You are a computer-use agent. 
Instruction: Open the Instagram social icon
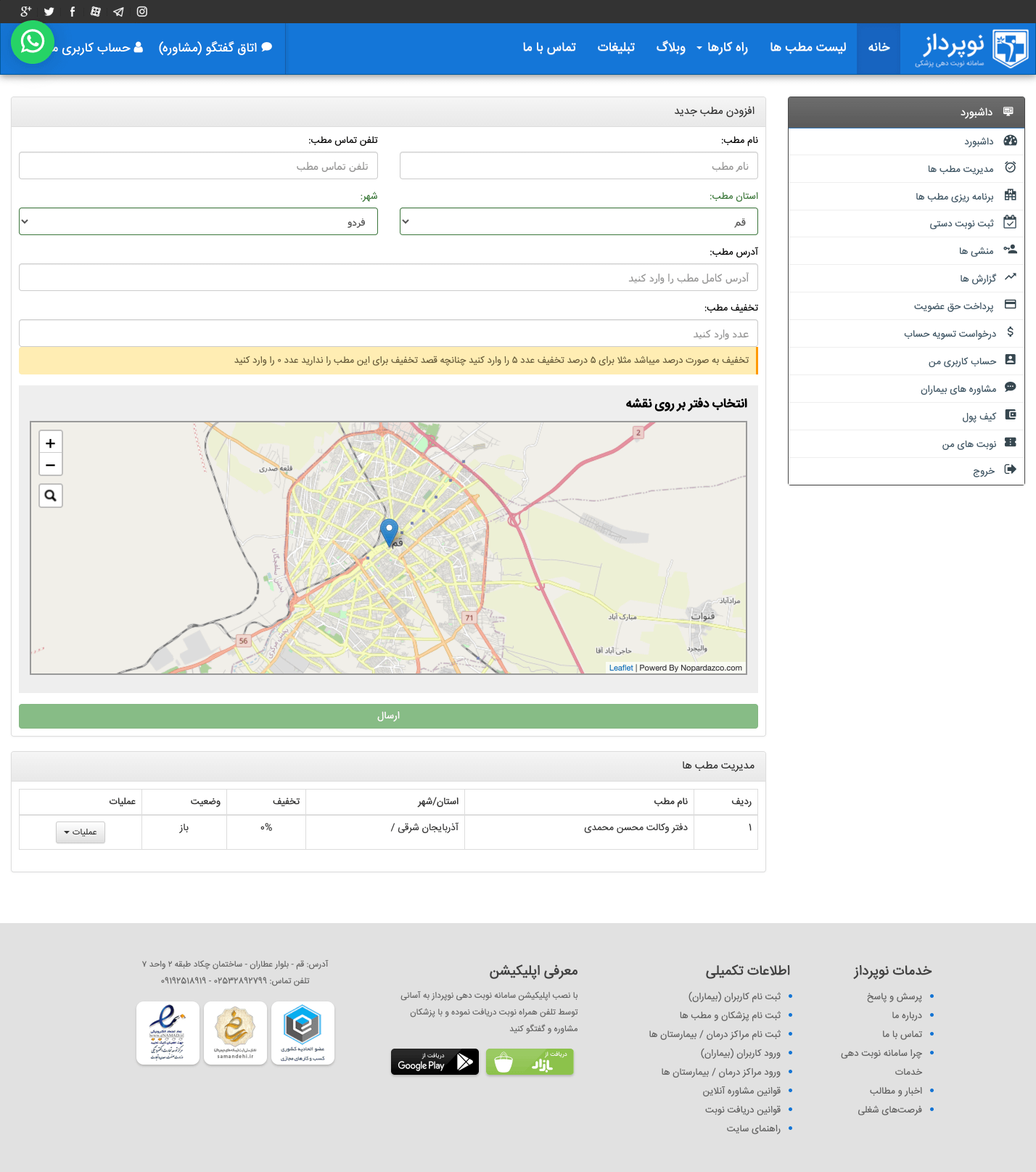142,12
